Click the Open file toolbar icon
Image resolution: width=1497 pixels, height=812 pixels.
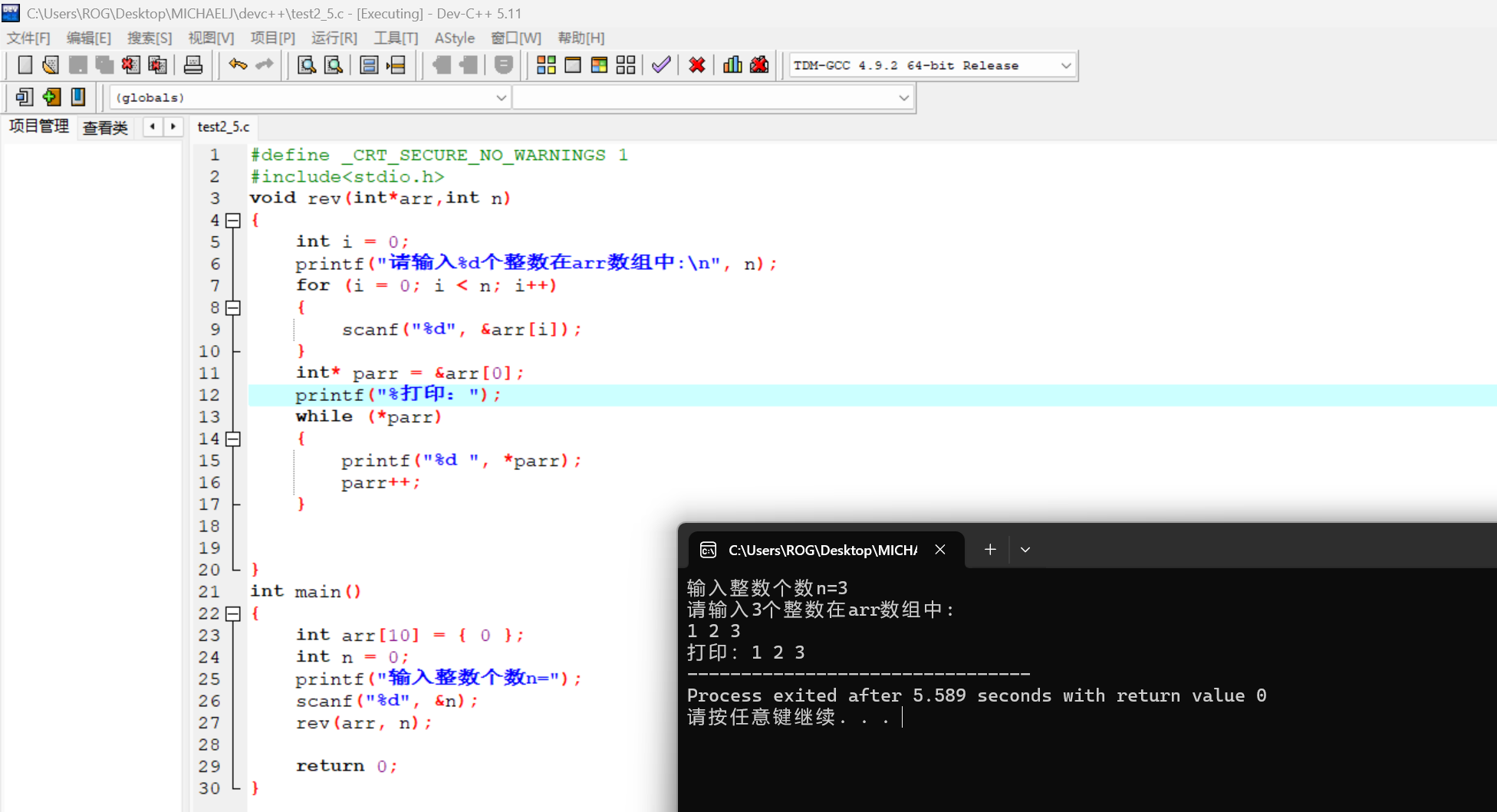tap(51, 65)
